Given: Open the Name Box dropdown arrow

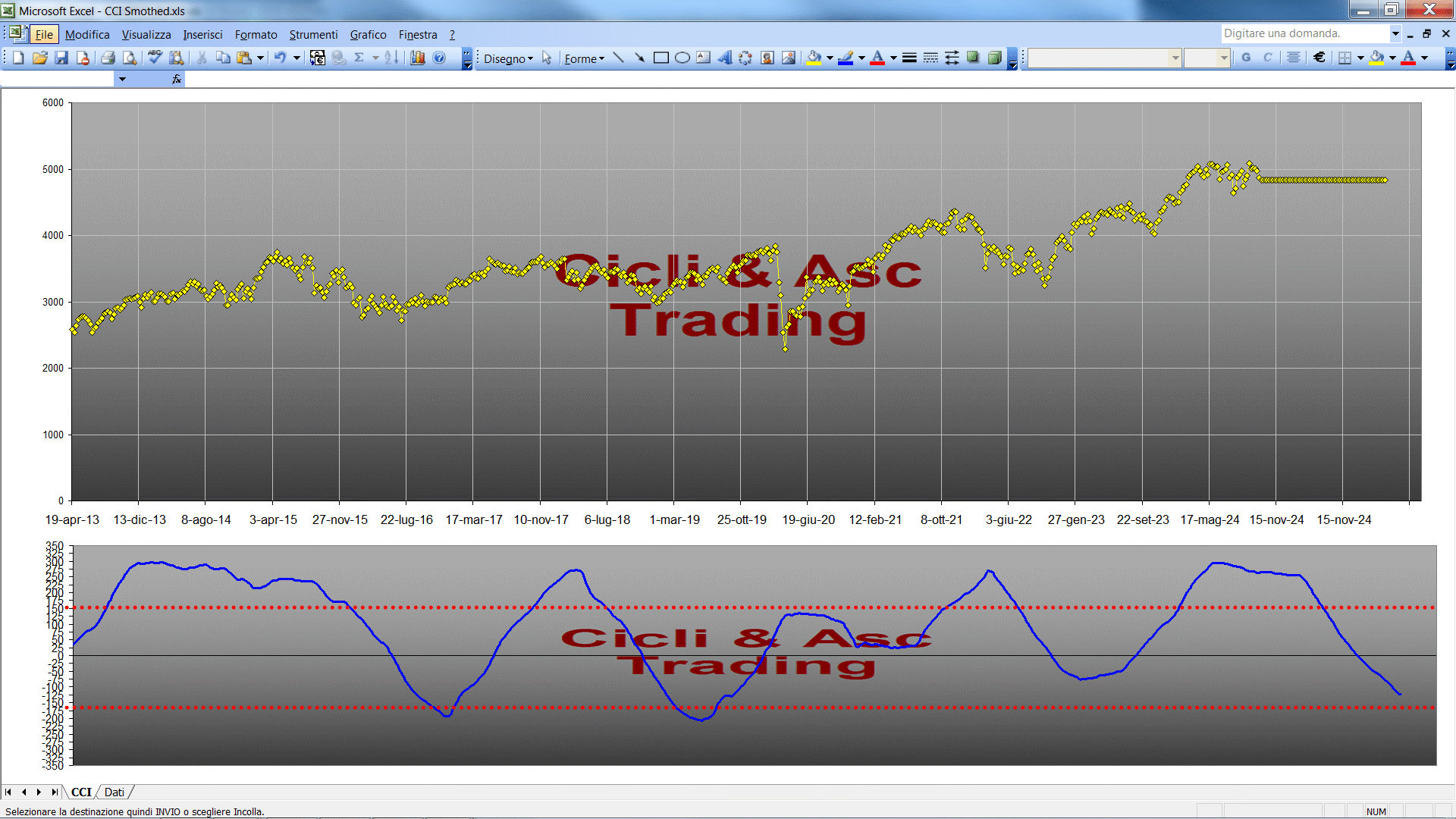Looking at the screenshot, I should (122, 79).
